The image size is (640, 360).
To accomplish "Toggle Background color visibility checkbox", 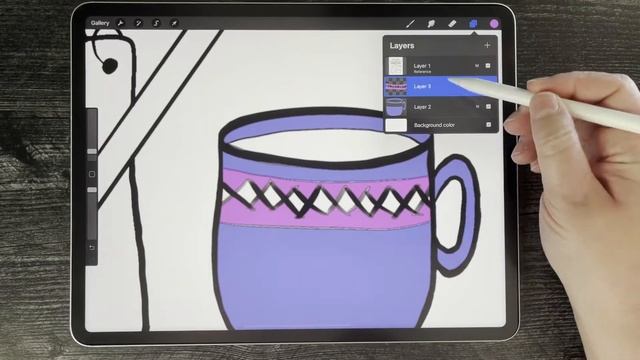I will [x=489, y=124].
